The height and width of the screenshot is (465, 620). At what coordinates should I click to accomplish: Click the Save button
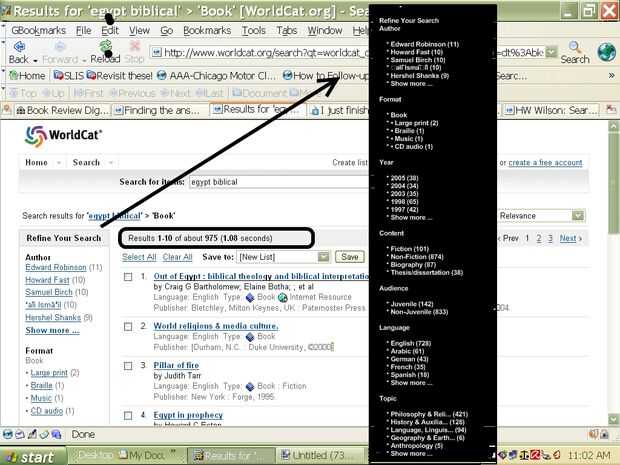(x=350, y=257)
